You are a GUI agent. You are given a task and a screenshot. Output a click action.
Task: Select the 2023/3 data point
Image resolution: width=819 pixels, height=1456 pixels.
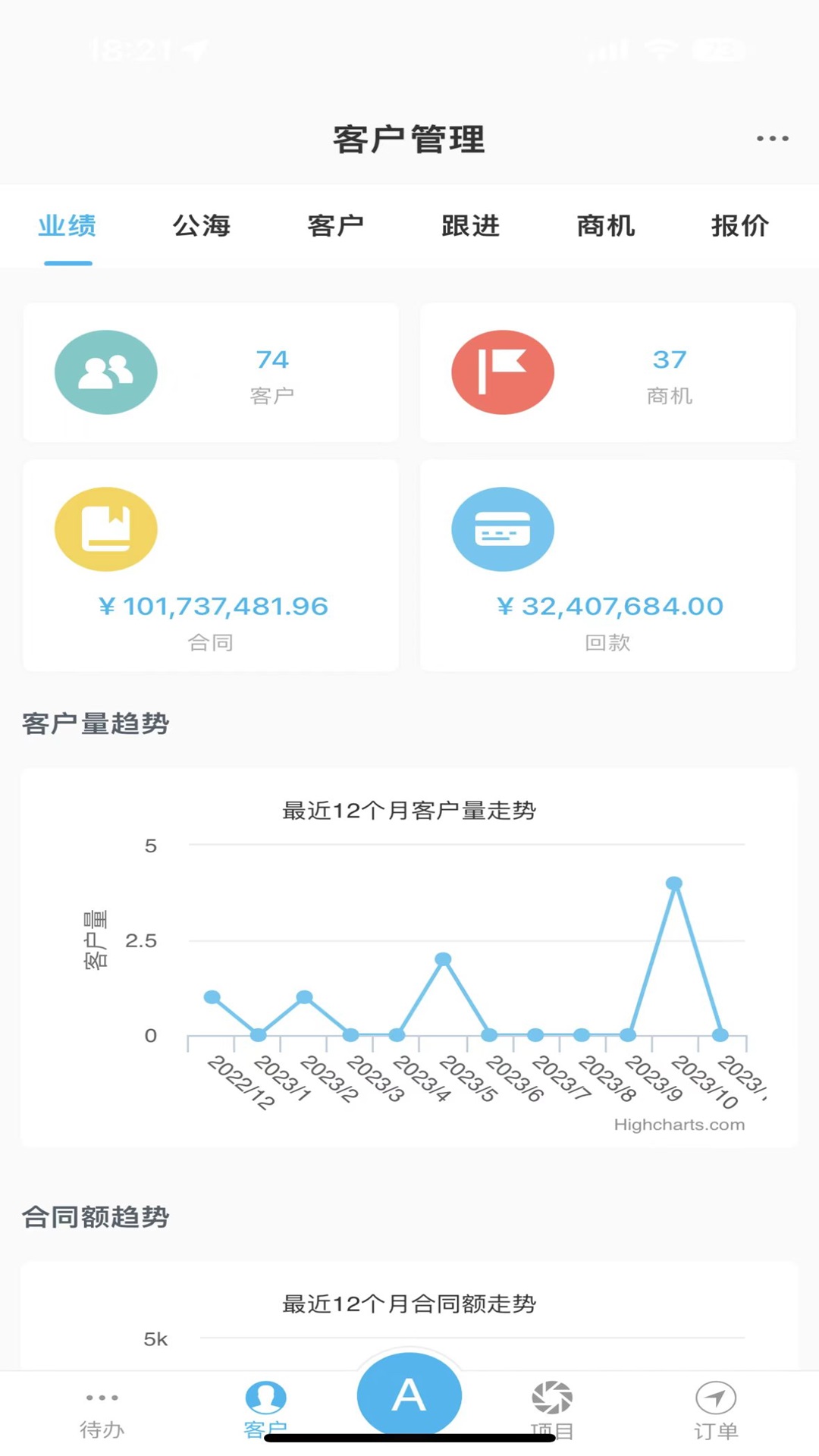tap(350, 1035)
